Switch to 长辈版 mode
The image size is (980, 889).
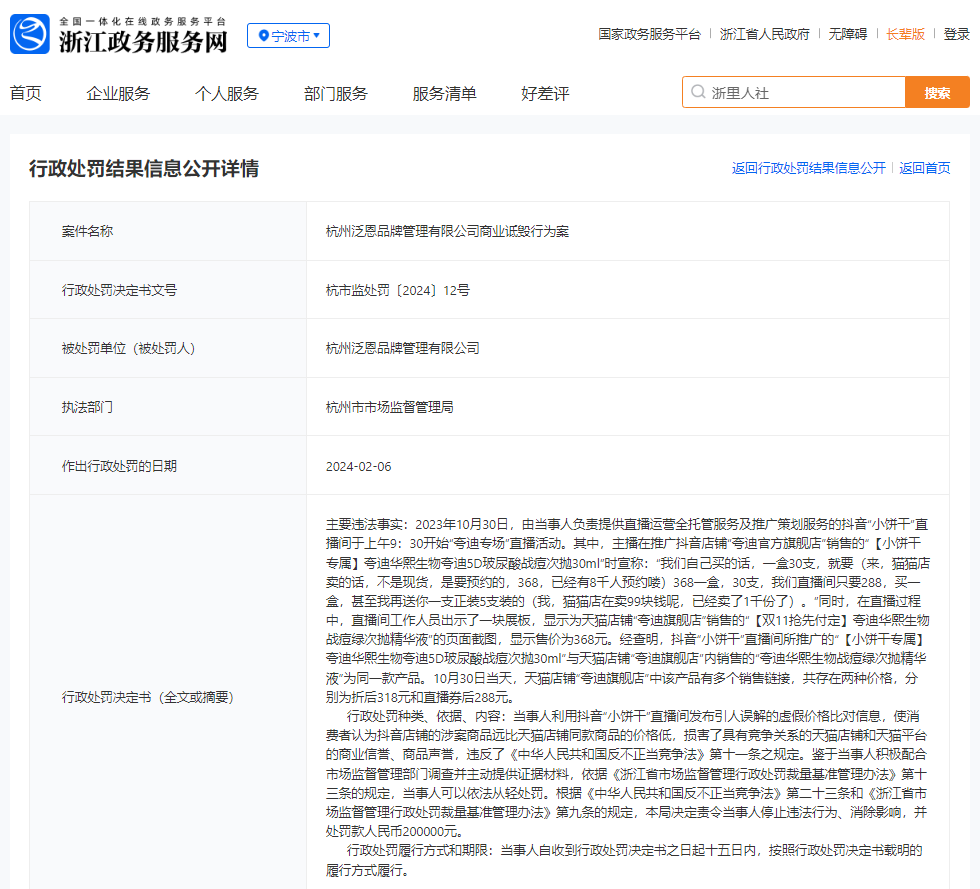tap(905, 34)
